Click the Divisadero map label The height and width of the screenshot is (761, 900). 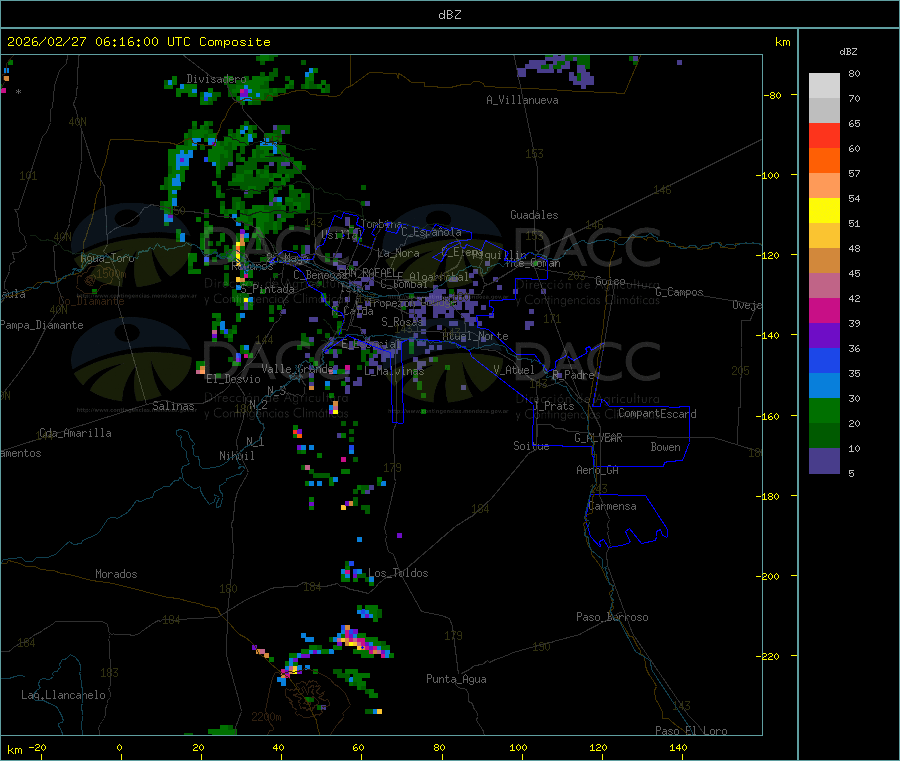tap(216, 79)
